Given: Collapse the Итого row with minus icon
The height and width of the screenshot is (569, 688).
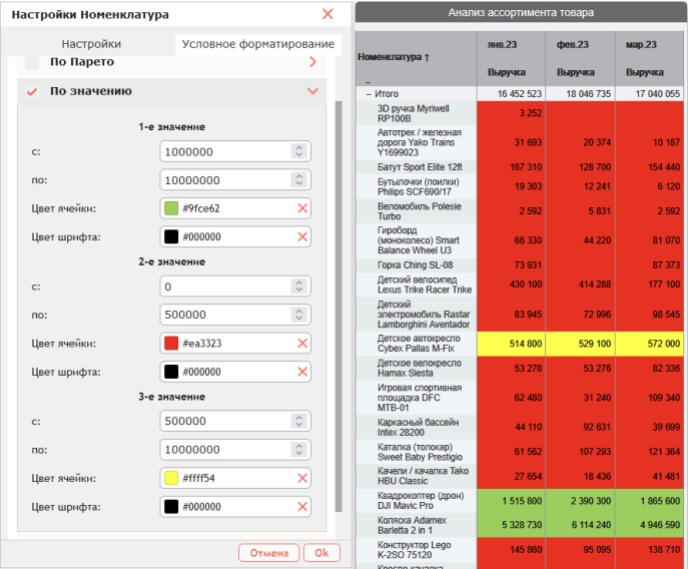Looking at the screenshot, I should (369, 94).
